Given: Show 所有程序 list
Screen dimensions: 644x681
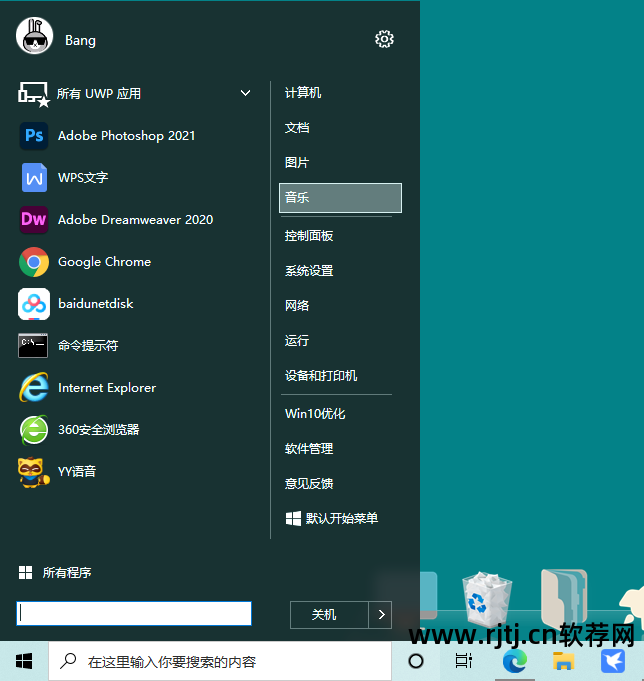Looking at the screenshot, I should point(67,572).
